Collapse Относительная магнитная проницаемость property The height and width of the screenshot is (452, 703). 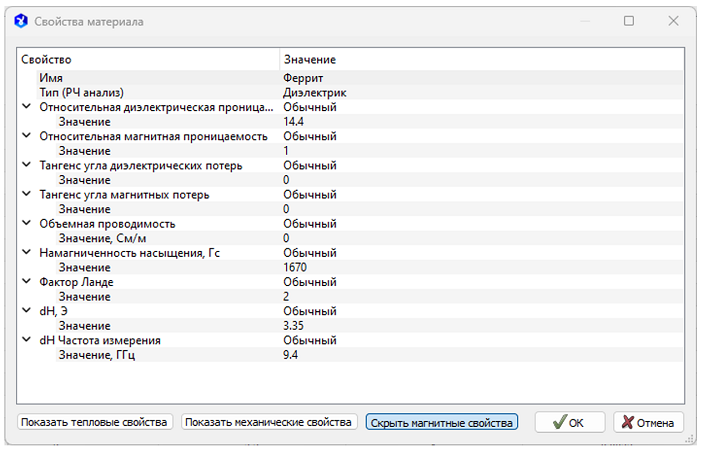27,136
